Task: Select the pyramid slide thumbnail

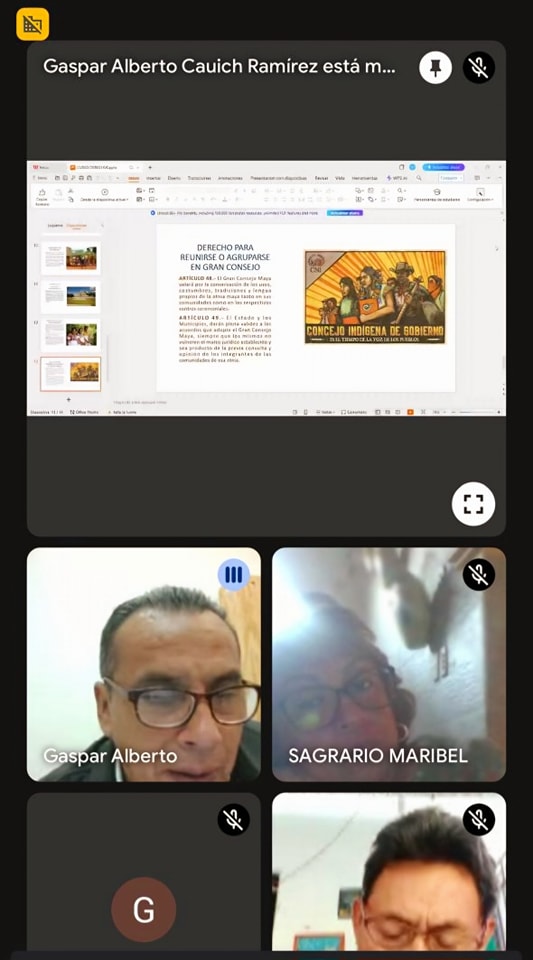Action: pyautogui.click(x=70, y=297)
